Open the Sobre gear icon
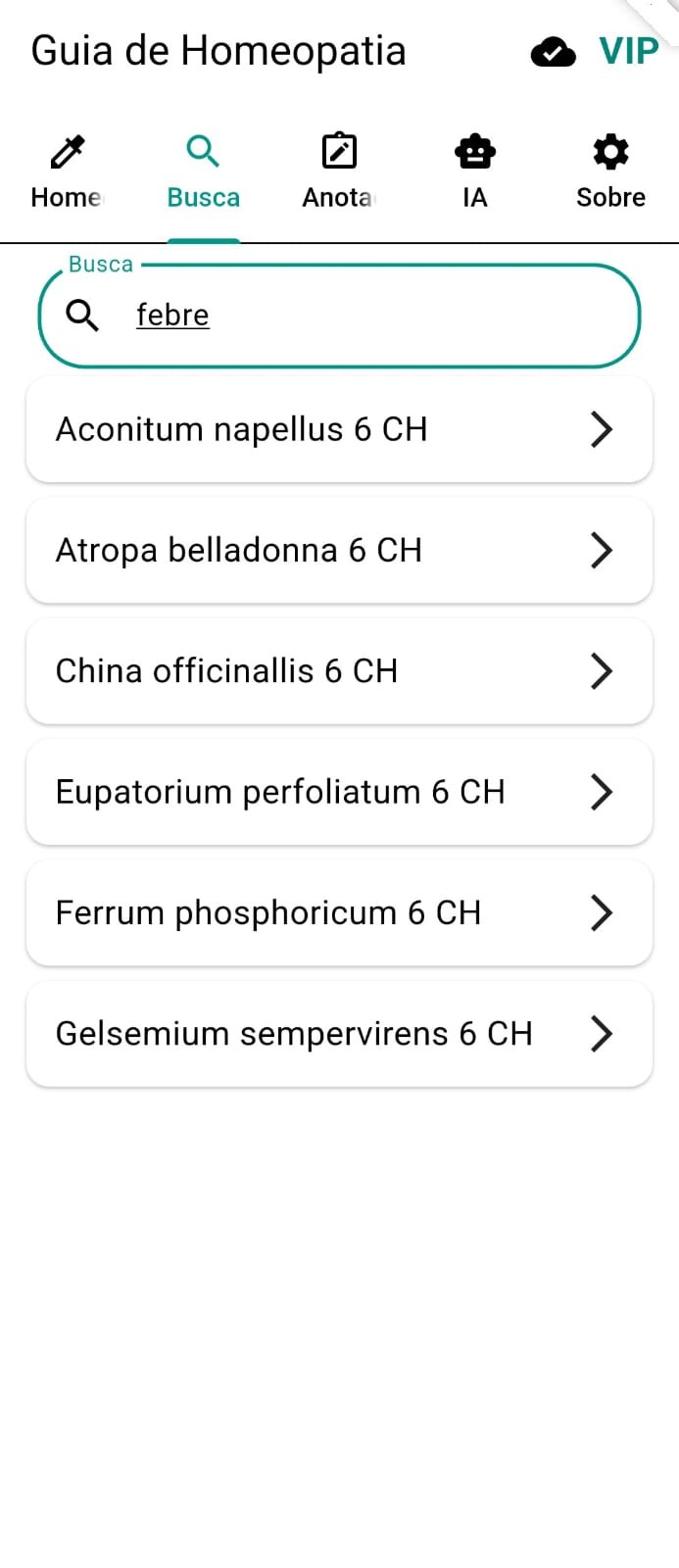 [x=610, y=152]
